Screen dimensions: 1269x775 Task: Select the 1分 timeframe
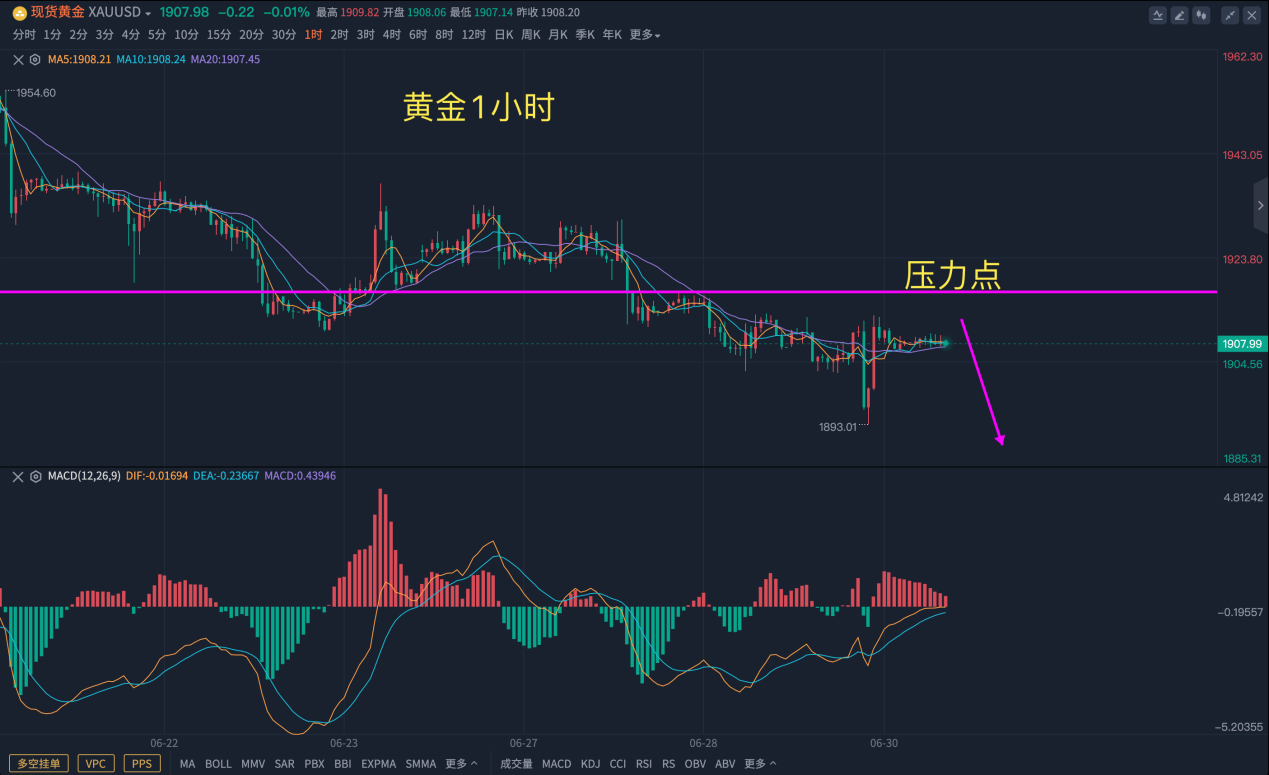[x=53, y=35]
